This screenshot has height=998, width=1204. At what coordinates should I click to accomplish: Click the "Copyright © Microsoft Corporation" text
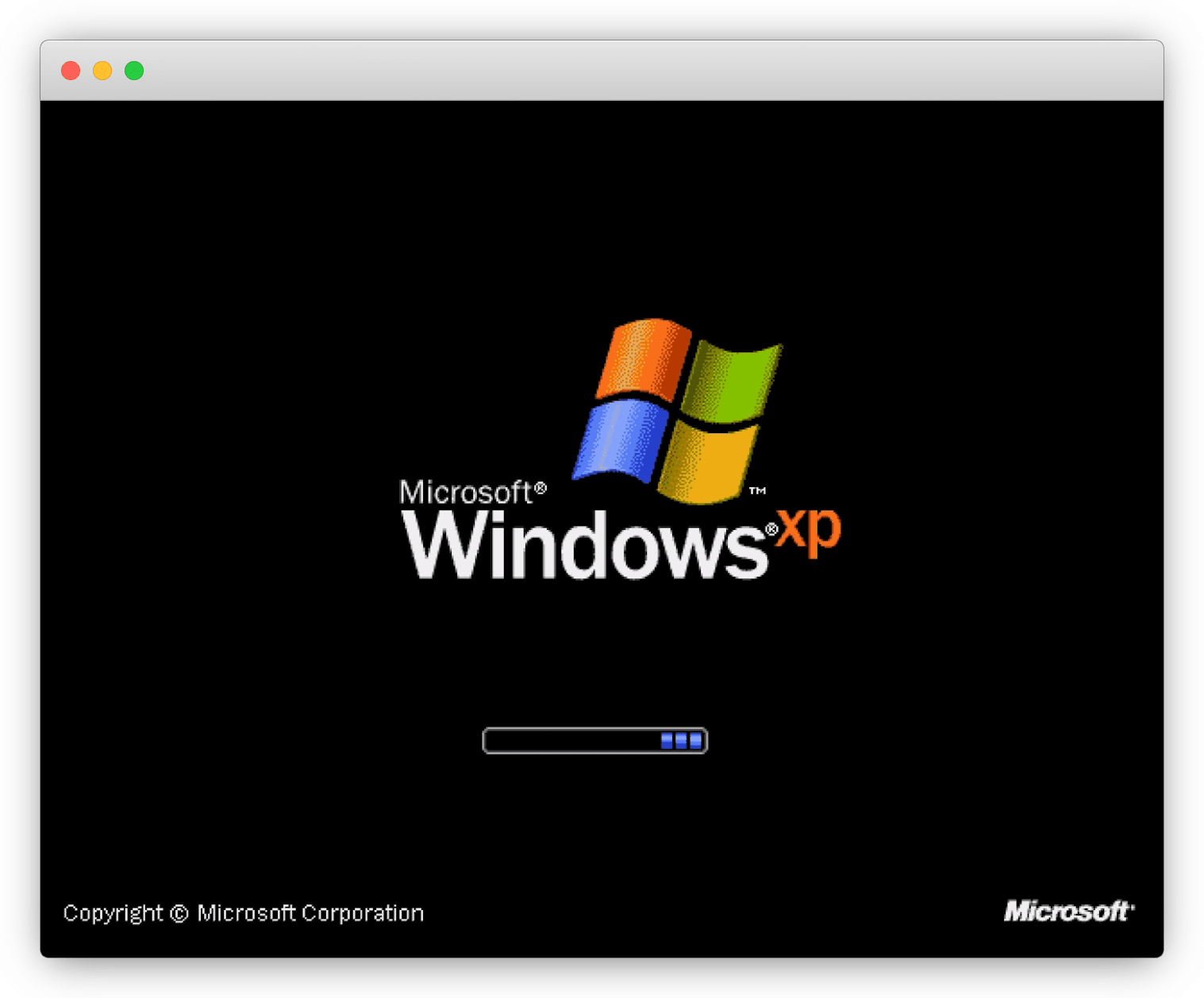pos(243,913)
